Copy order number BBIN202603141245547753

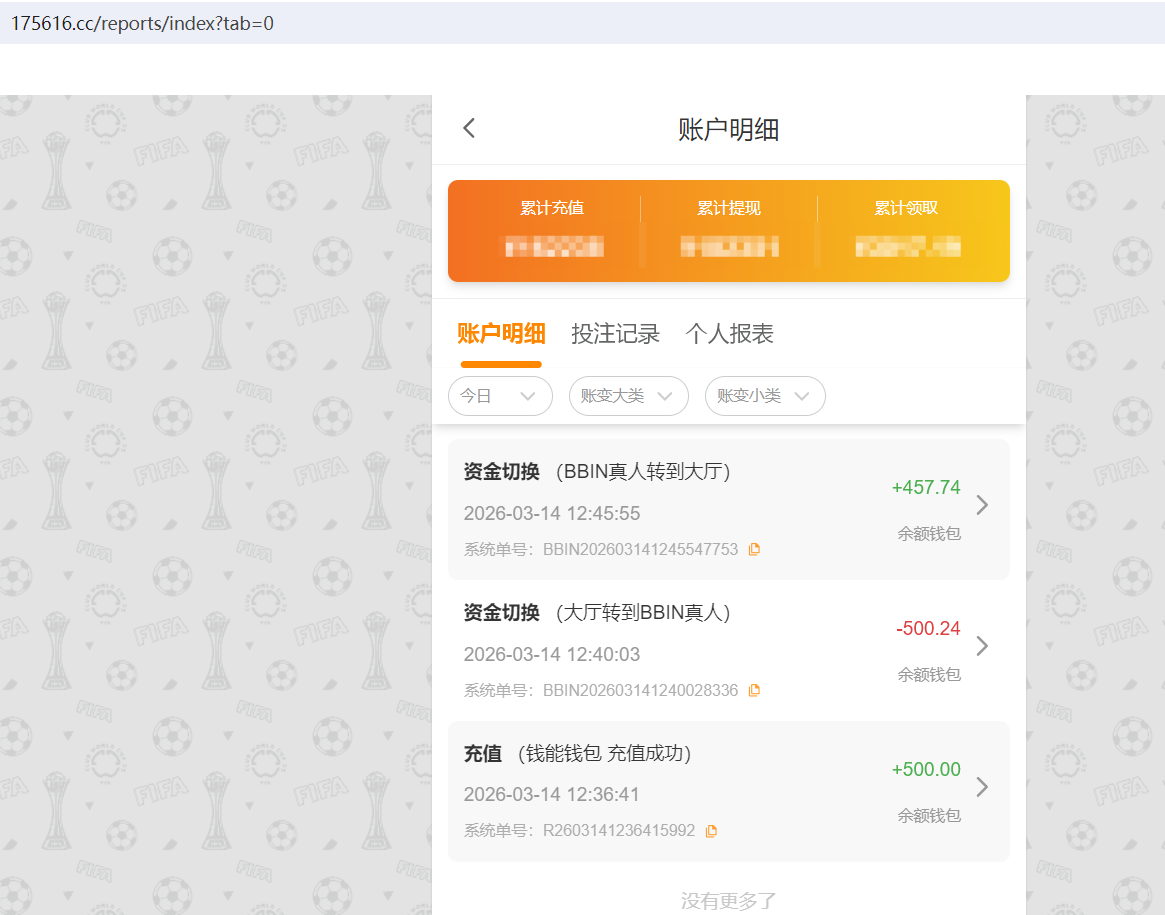[x=754, y=548]
